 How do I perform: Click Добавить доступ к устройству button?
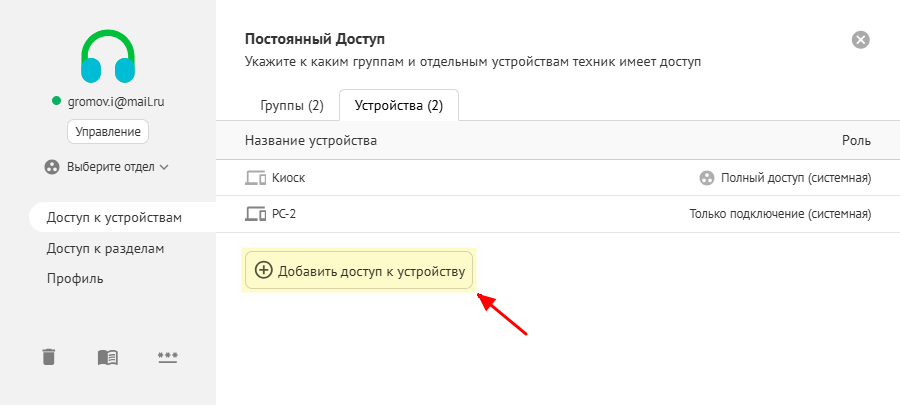coord(360,270)
